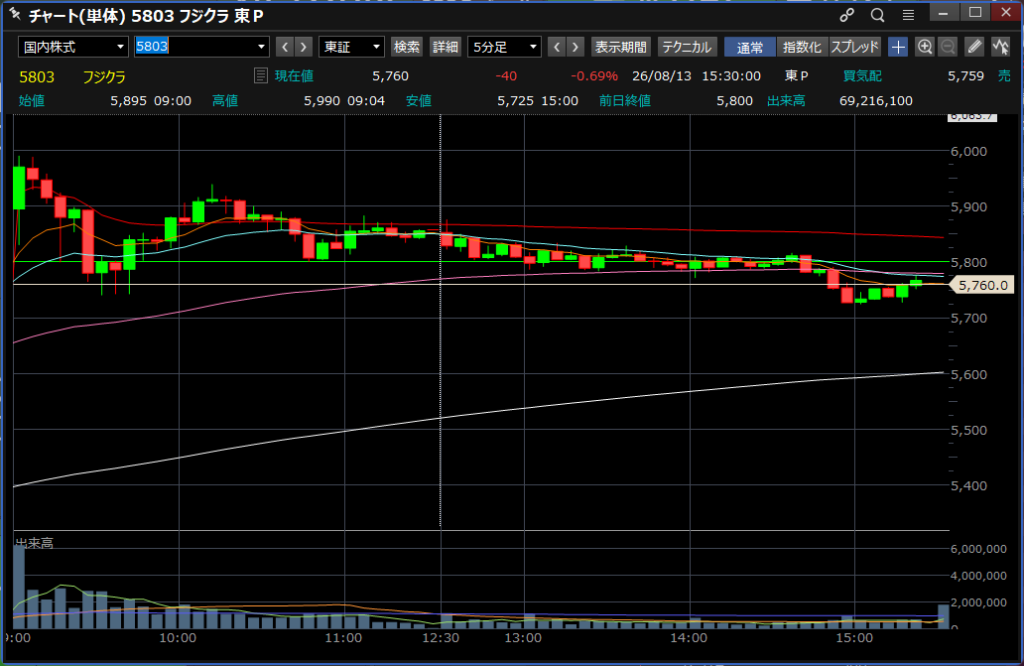
Task: Switch to 指数化 indexed chart mode
Action: coord(802,47)
